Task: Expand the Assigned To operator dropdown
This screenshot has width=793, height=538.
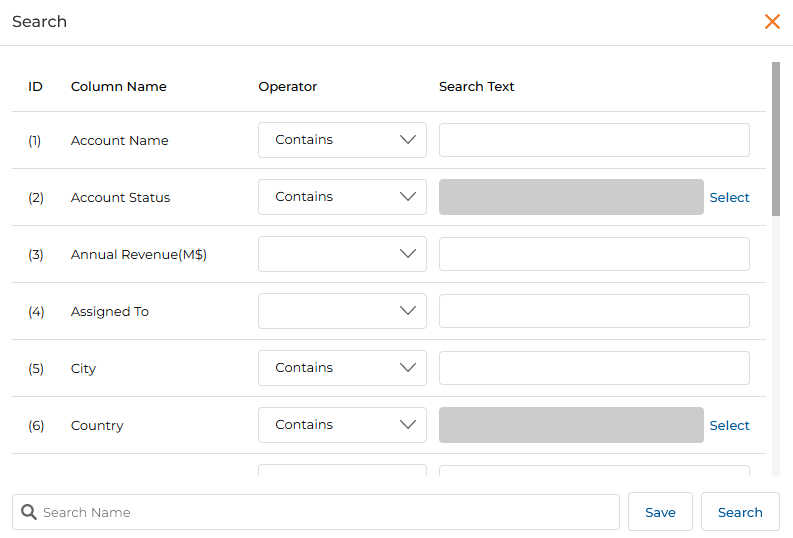Action: [x=342, y=311]
